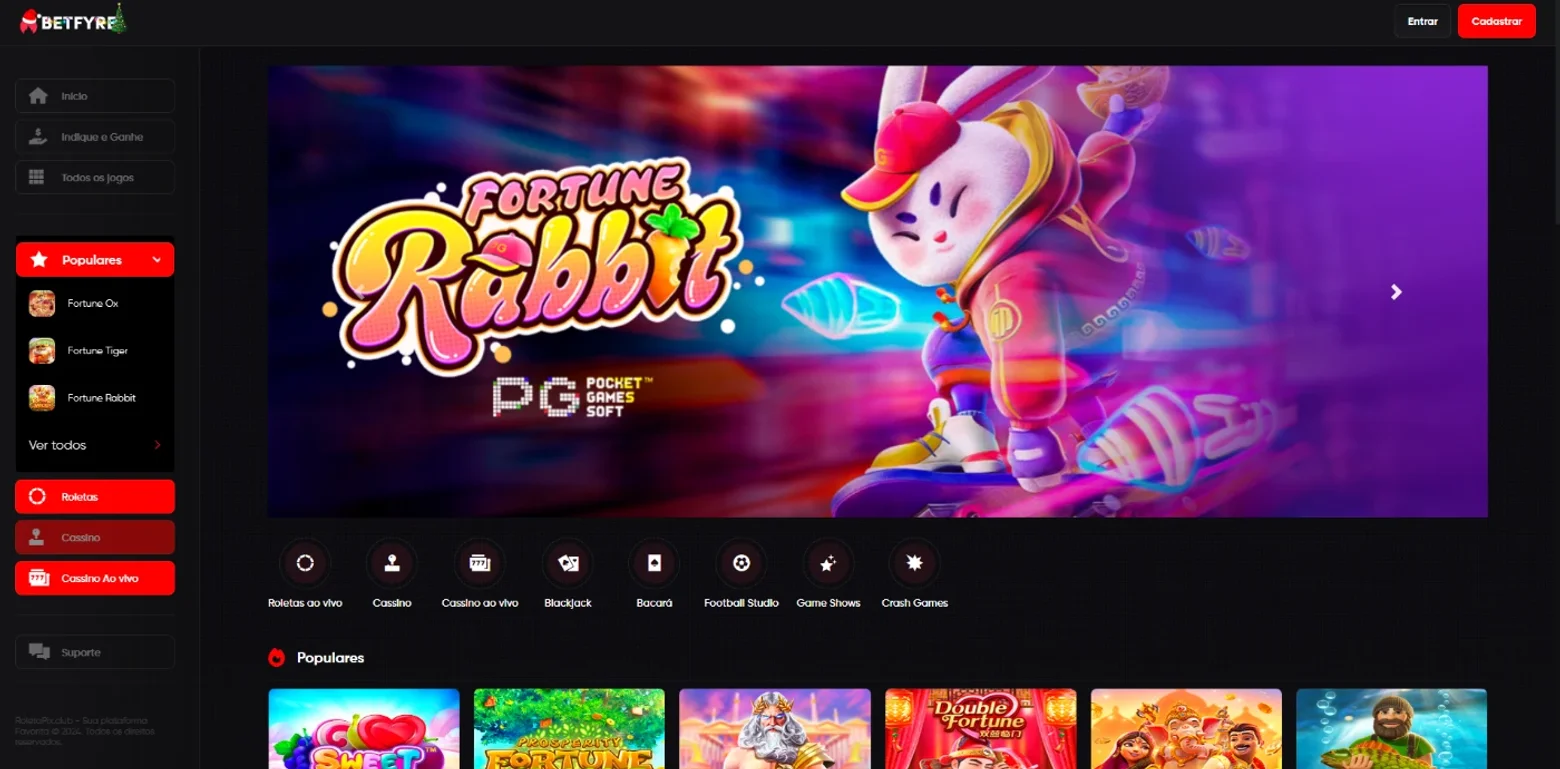Open the Todos os jogos menu item
The width and height of the screenshot is (1560, 769).
(95, 177)
